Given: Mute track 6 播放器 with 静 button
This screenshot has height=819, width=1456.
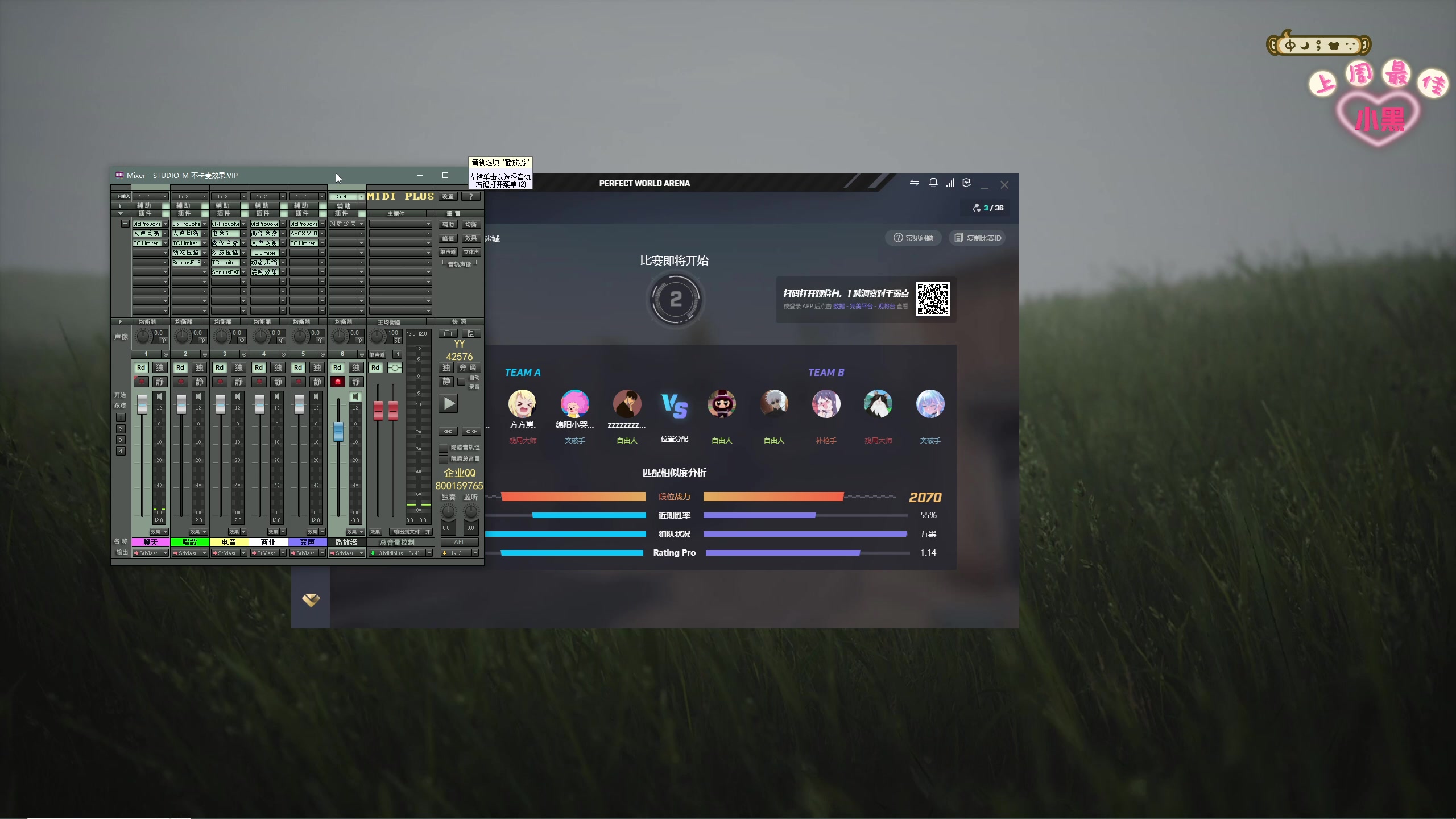Looking at the screenshot, I should pyautogui.click(x=356, y=382).
